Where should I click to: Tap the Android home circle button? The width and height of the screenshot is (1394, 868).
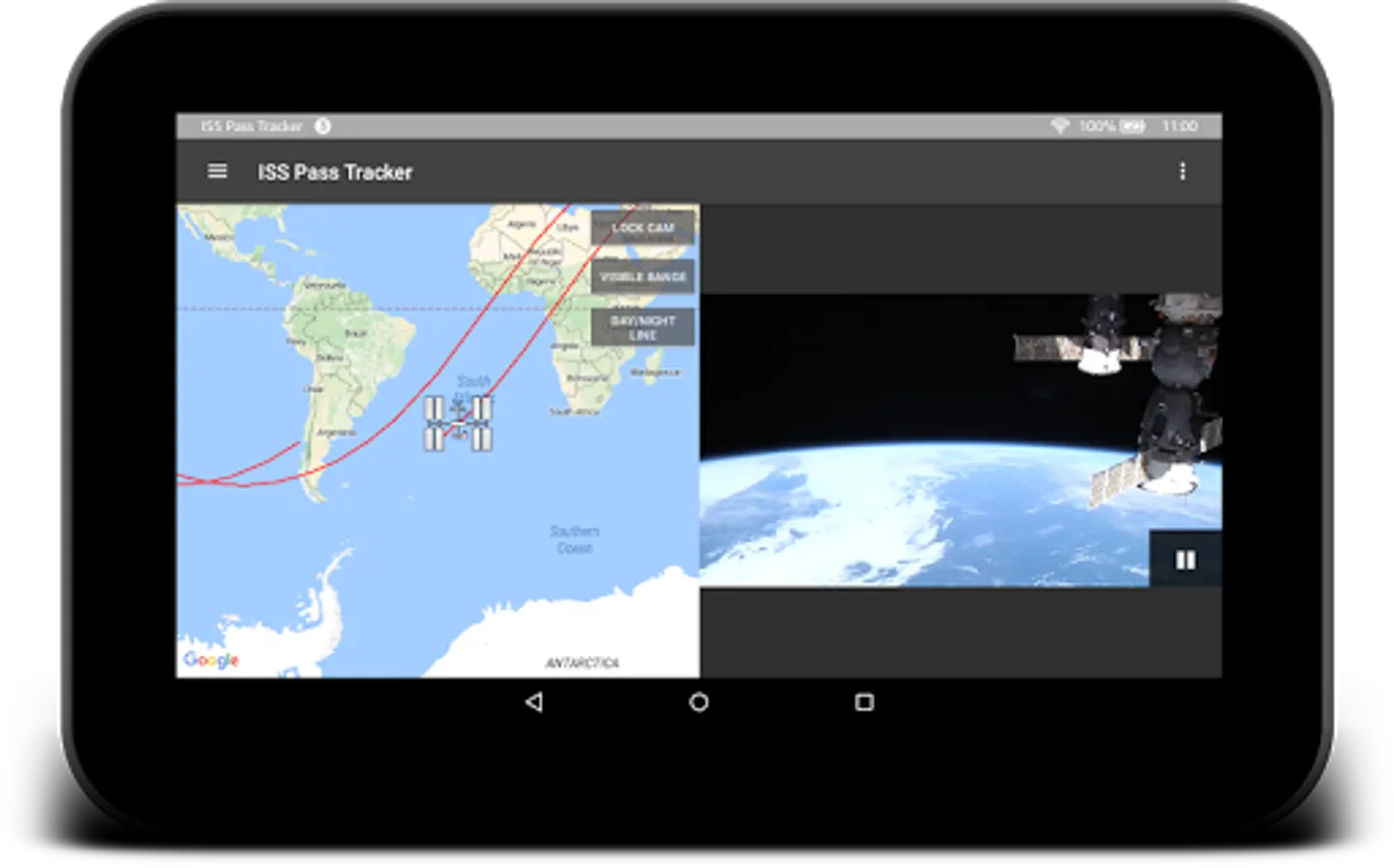pos(698,702)
